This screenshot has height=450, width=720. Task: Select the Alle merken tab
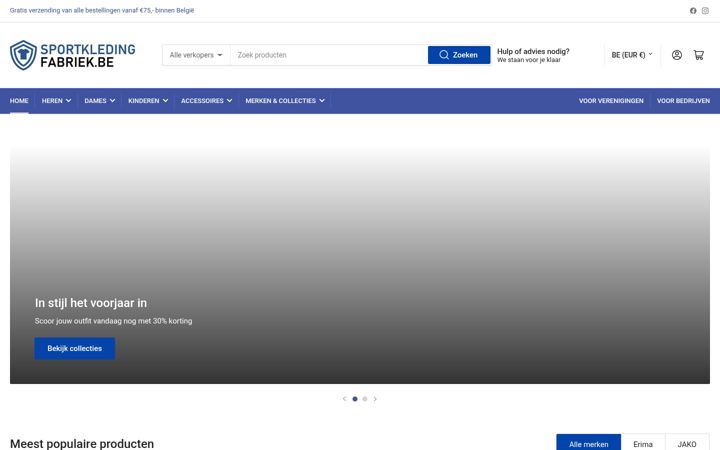point(588,444)
